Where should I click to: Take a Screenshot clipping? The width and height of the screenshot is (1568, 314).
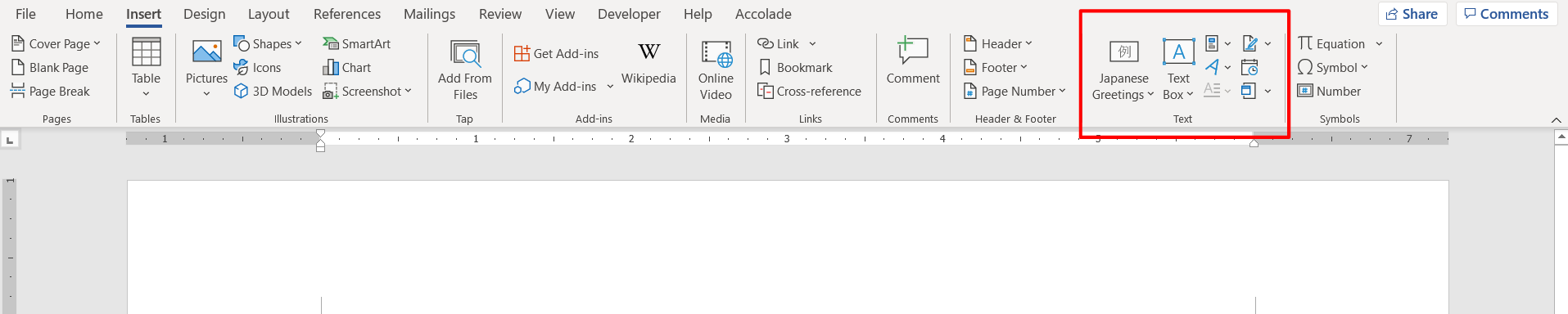tap(367, 91)
